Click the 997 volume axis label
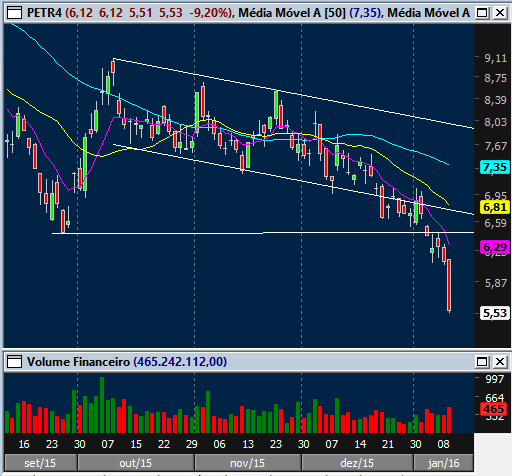Viewport: 512px width, 476px height. point(495,379)
